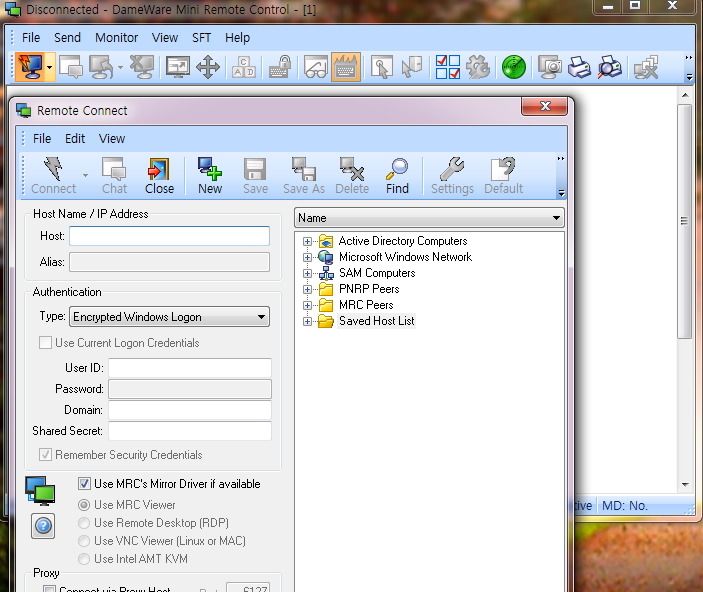Click main window vertical scrollbar thumb

click(684, 222)
